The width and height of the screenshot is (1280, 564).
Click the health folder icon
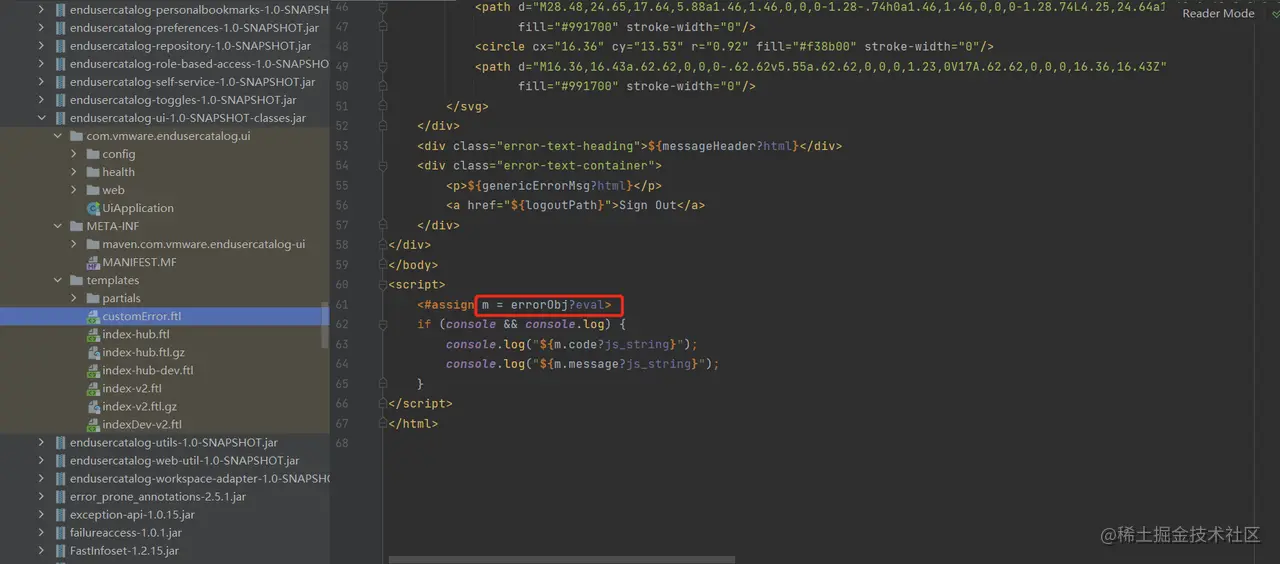(93, 172)
